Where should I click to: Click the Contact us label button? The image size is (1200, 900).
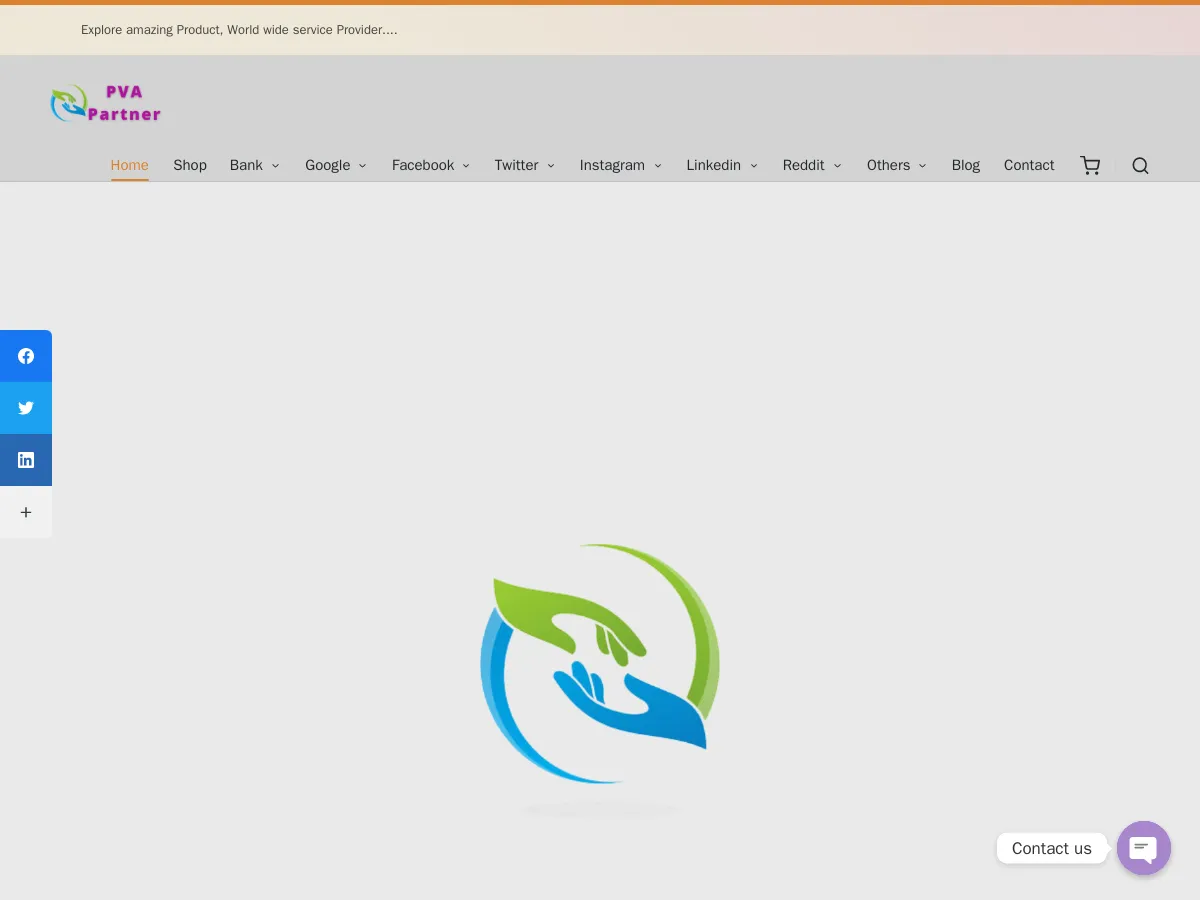(1051, 848)
